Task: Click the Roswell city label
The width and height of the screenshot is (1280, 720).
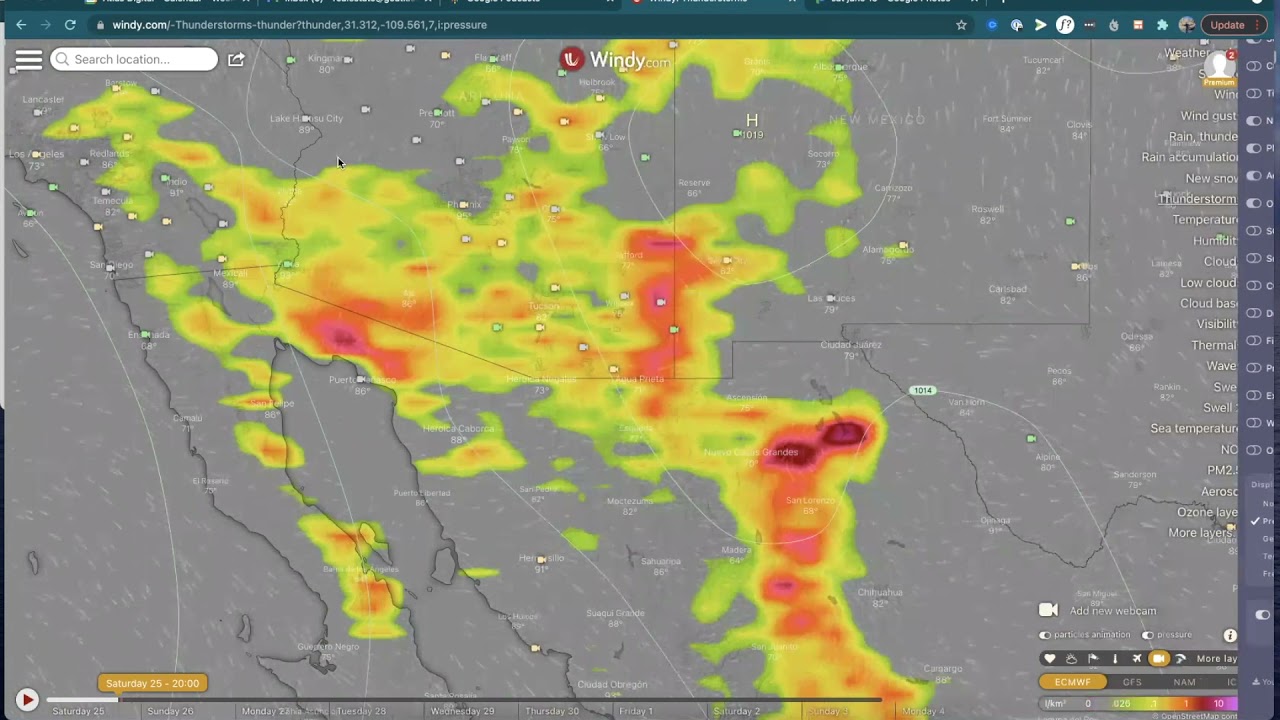Action: click(x=987, y=209)
